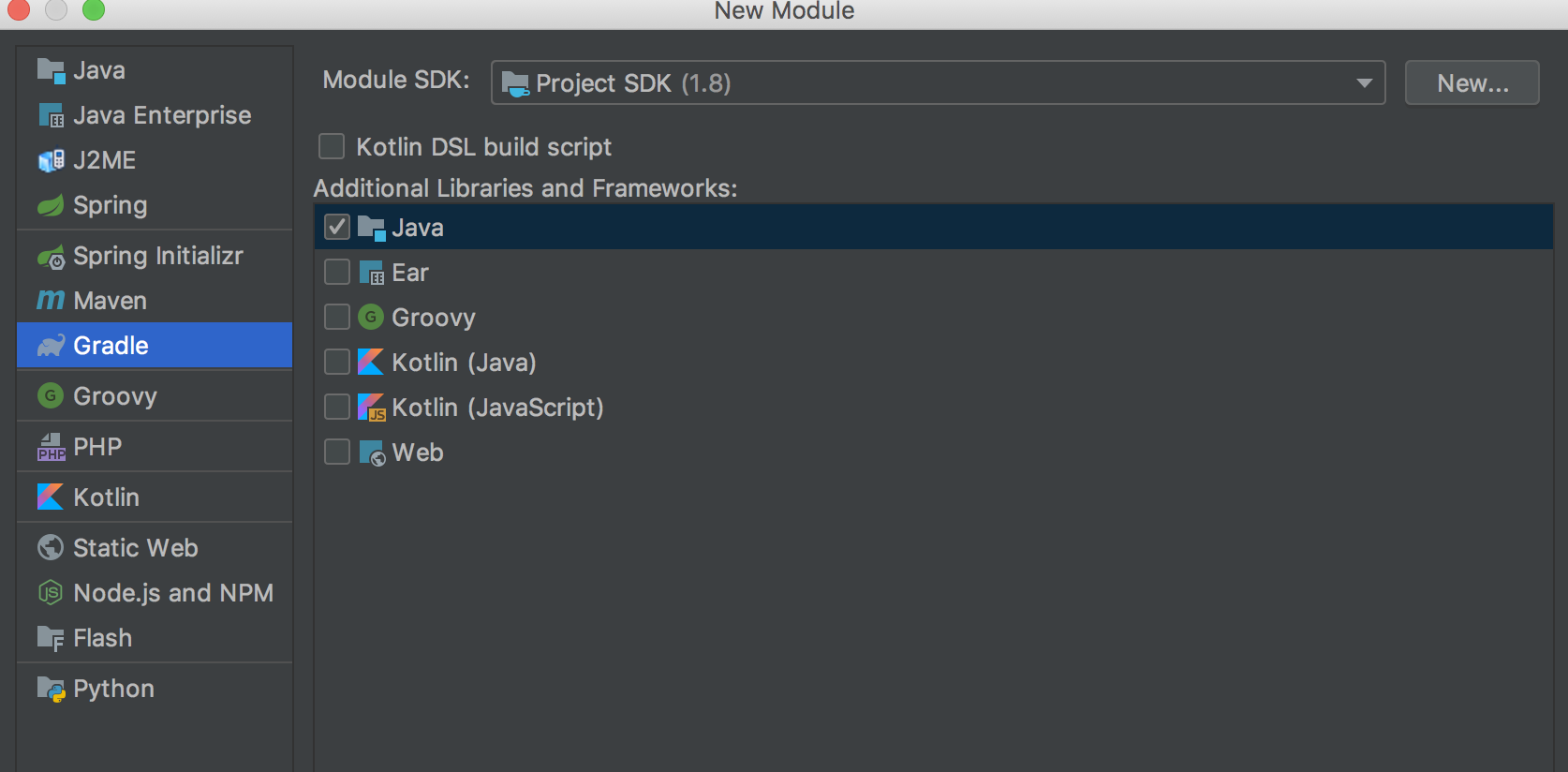Click the Groovy icon next to the Groovy checkbox
1568x772 pixels.
(x=369, y=317)
